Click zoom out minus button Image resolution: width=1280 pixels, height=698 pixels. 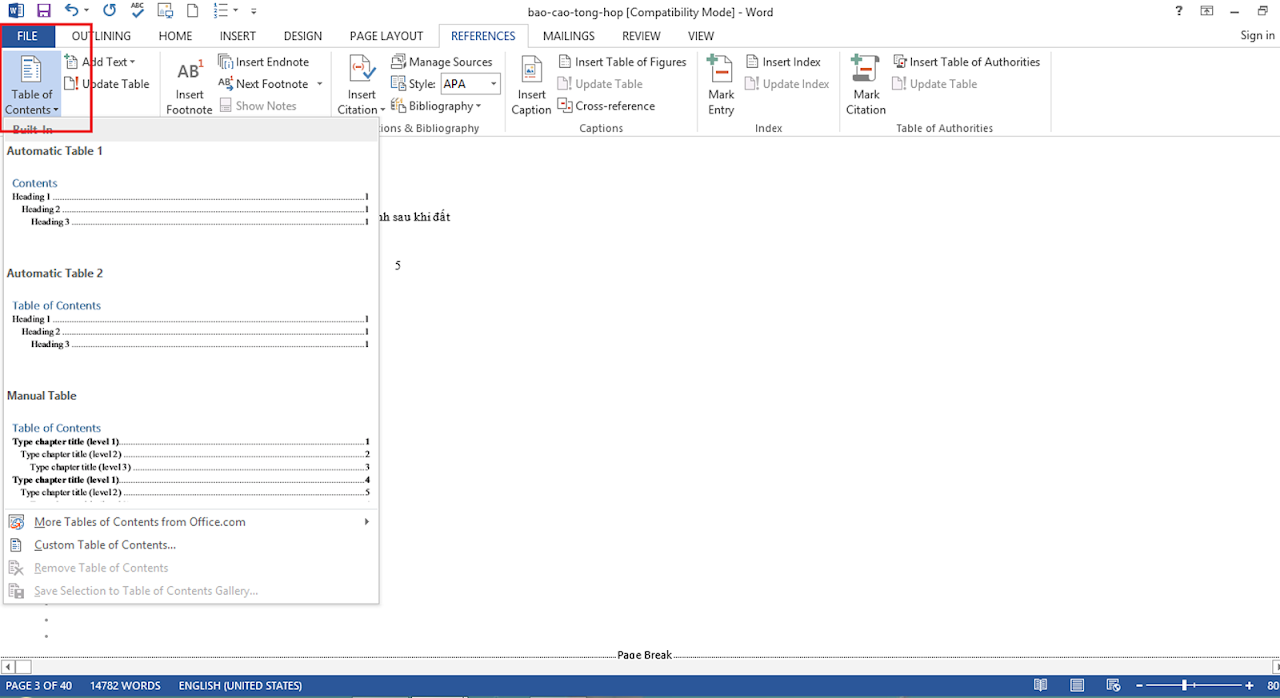[x=1140, y=686]
